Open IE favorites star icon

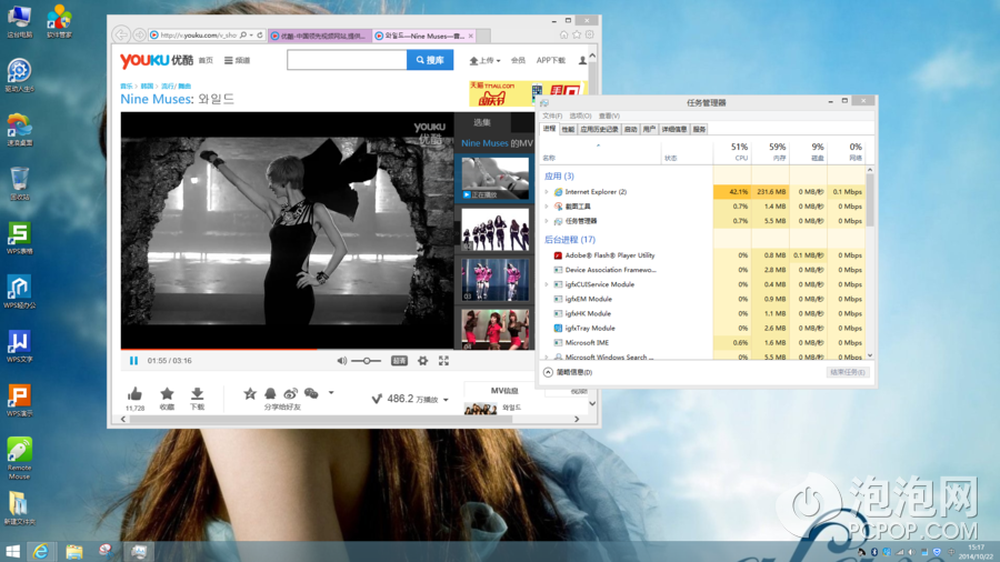[577, 34]
